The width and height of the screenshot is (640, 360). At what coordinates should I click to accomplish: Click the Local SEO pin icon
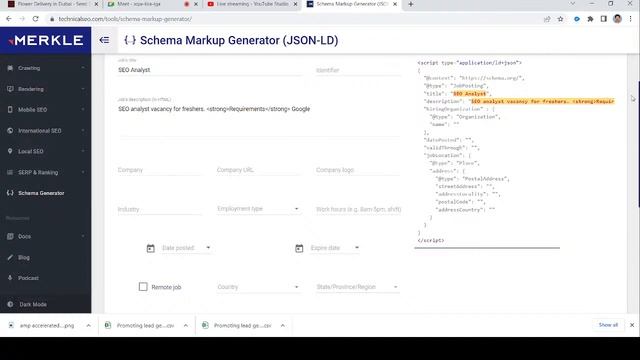[x=10, y=151]
